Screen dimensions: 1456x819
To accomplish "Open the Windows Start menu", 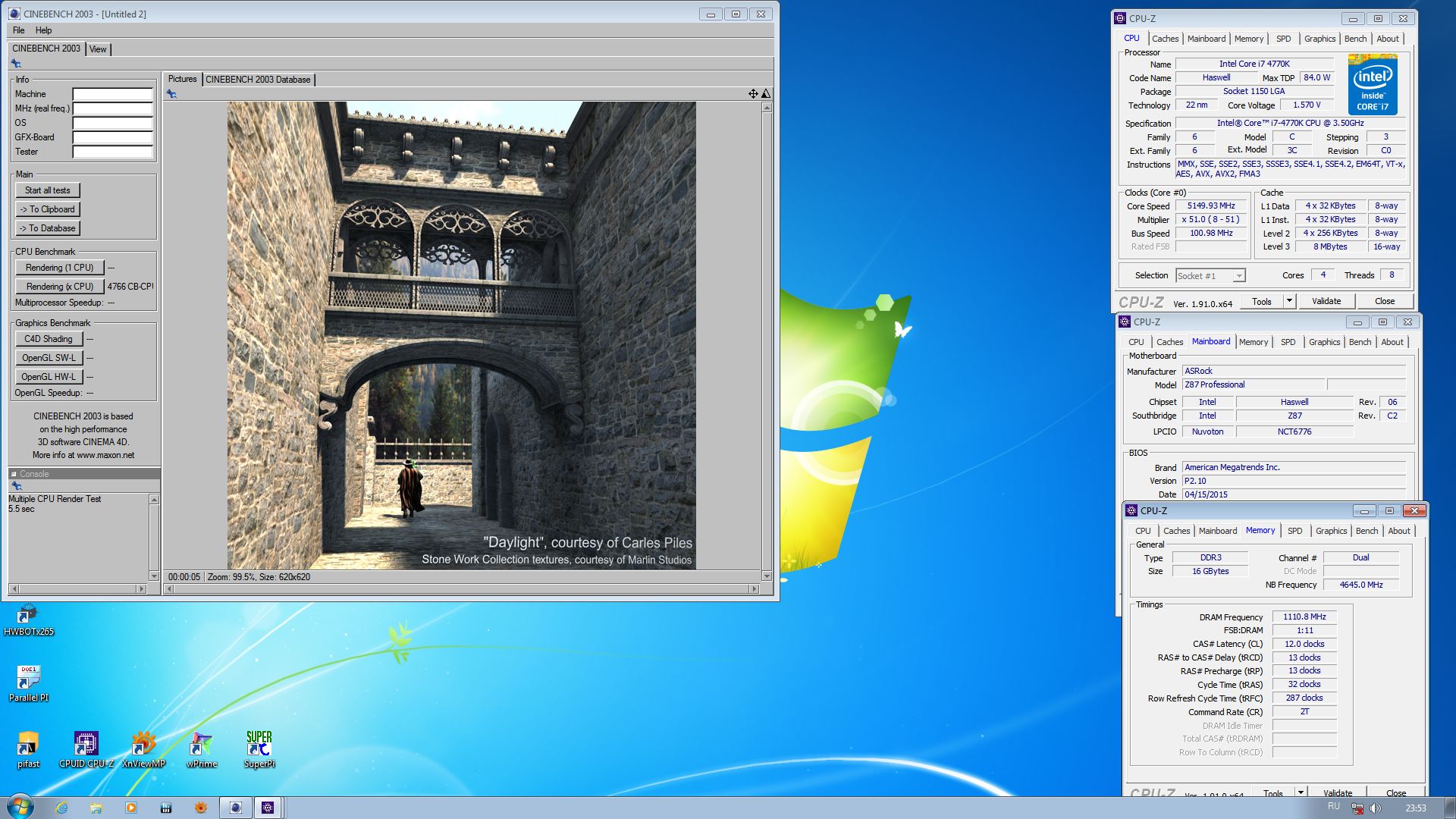I will 20,807.
